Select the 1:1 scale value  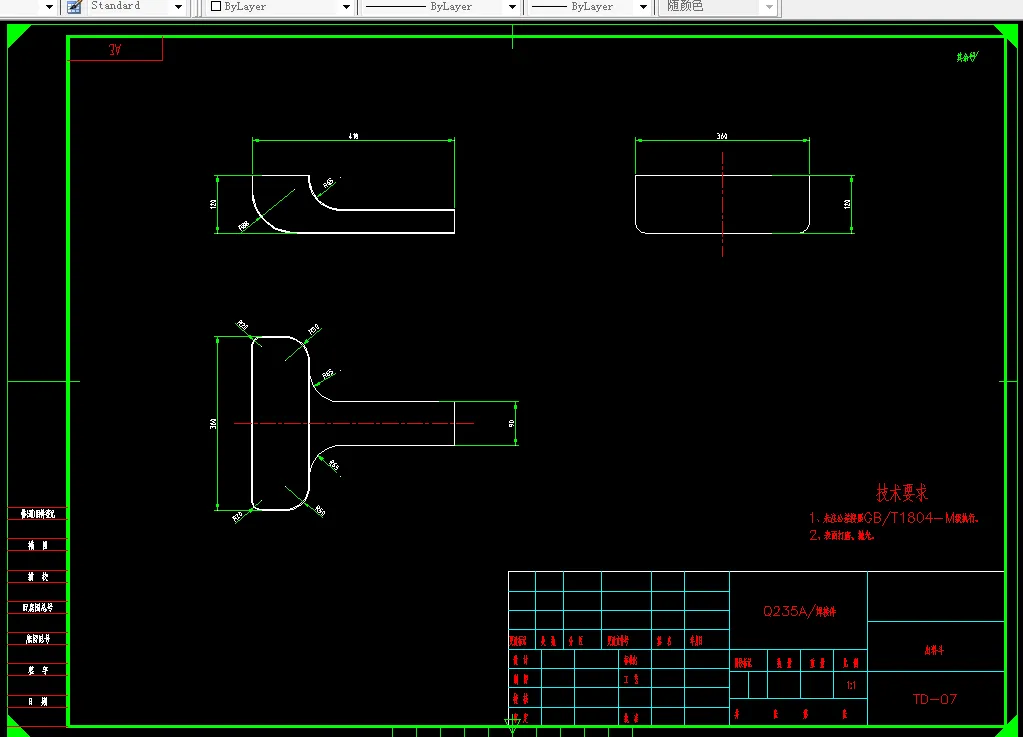tap(851, 685)
